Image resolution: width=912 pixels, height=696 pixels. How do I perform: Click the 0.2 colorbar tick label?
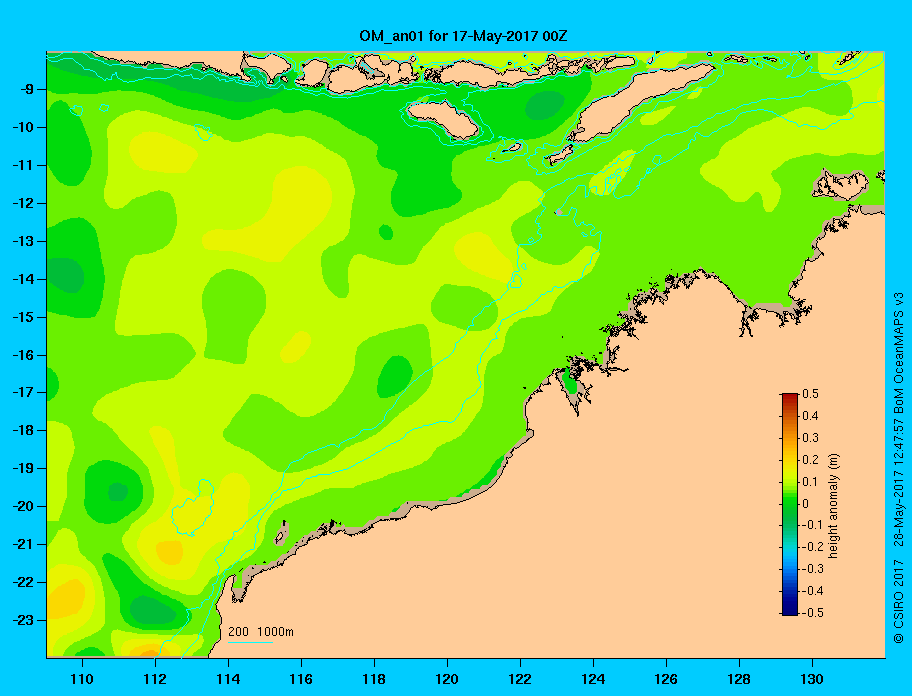coord(811,460)
